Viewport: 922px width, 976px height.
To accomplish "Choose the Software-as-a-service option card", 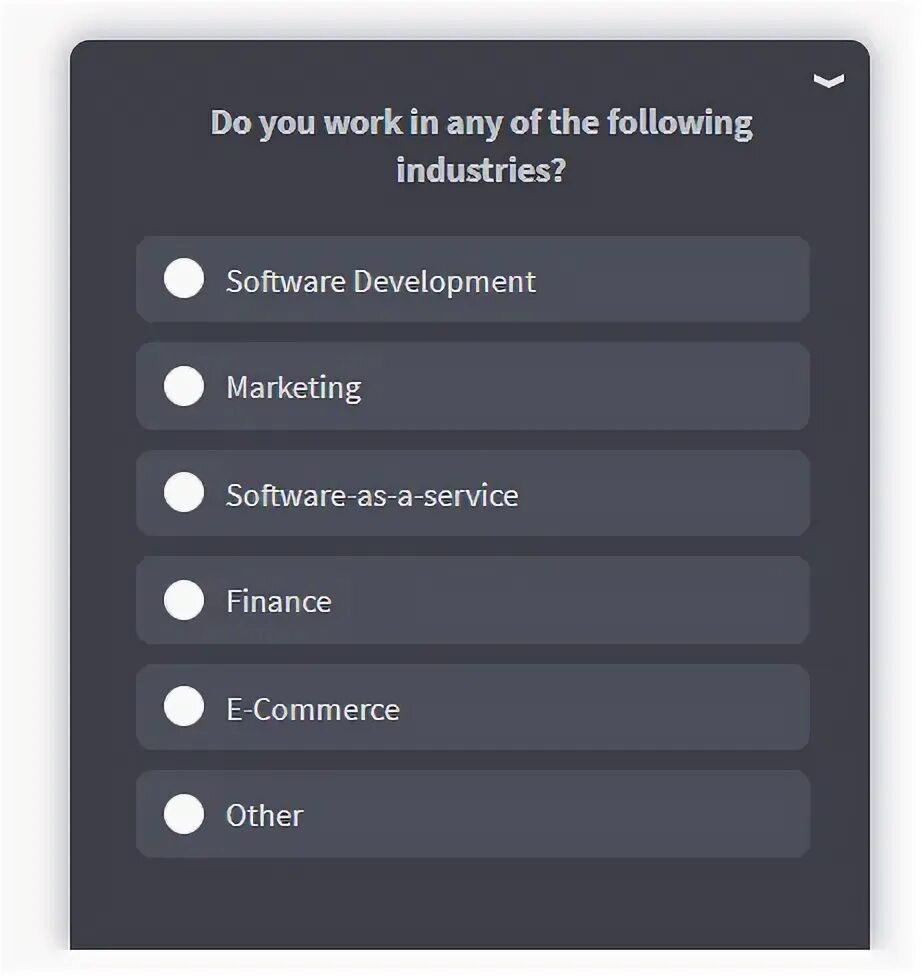I will coord(473,493).
